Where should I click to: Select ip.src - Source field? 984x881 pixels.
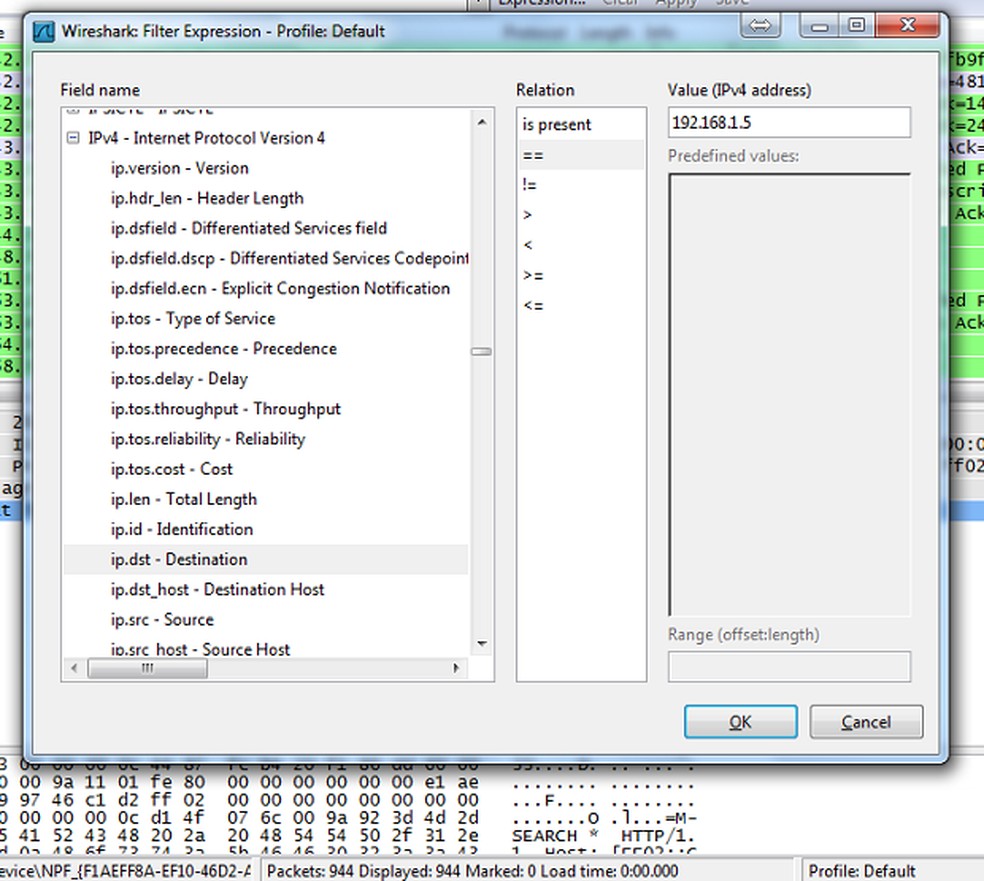[162, 620]
